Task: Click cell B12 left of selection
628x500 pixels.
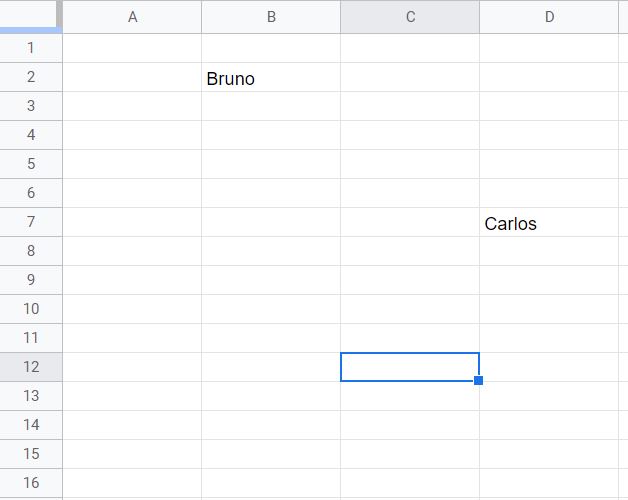Action: tap(271, 367)
